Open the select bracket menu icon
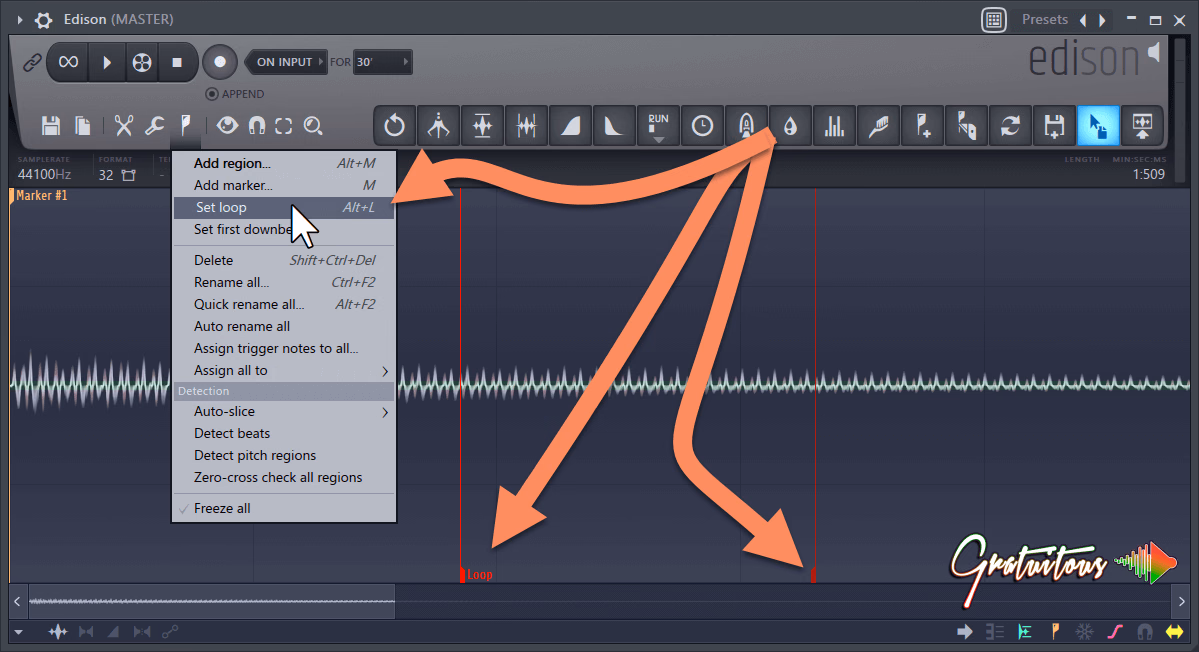This screenshot has width=1199, height=652. coord(284,125)
